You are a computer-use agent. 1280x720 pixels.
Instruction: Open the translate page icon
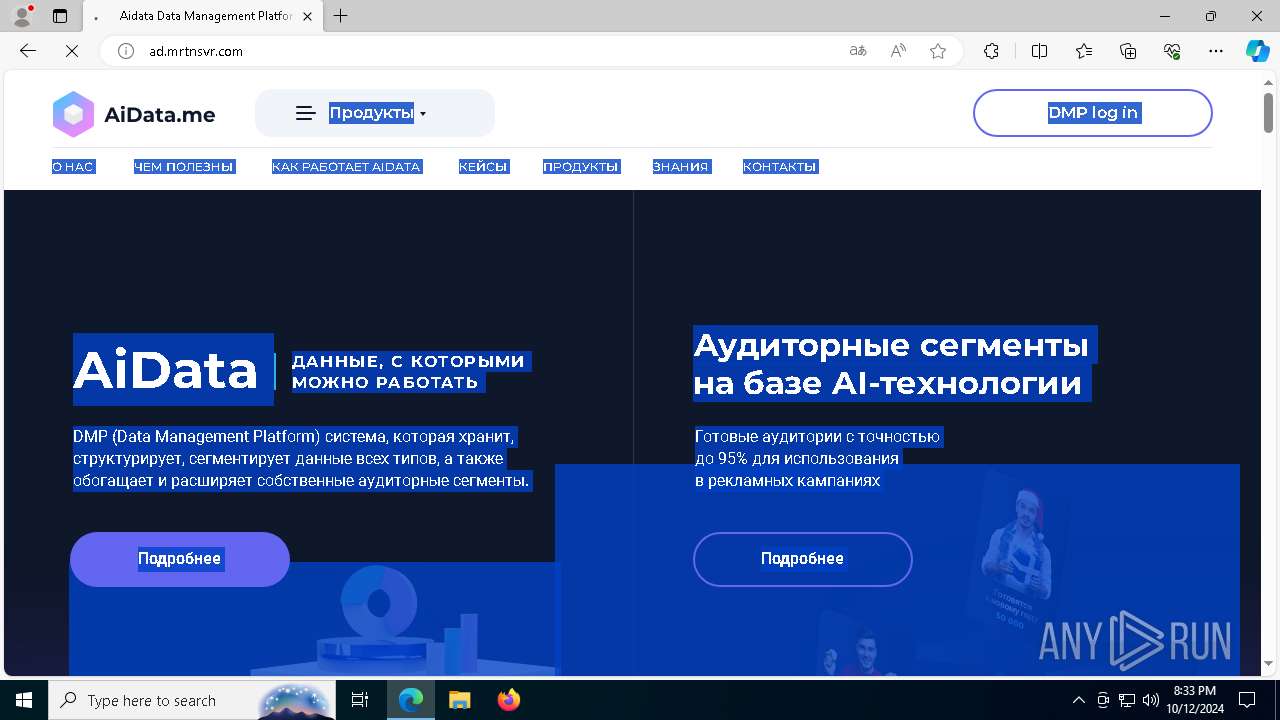pyautogui.click(x=858, y=51)
